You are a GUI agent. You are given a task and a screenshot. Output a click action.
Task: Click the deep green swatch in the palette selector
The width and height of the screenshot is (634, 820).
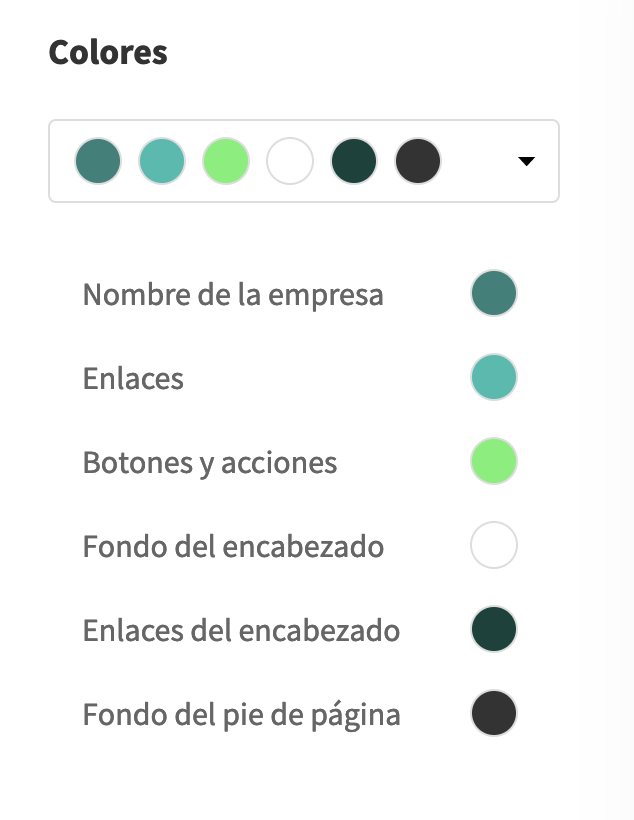click(354, 161)
